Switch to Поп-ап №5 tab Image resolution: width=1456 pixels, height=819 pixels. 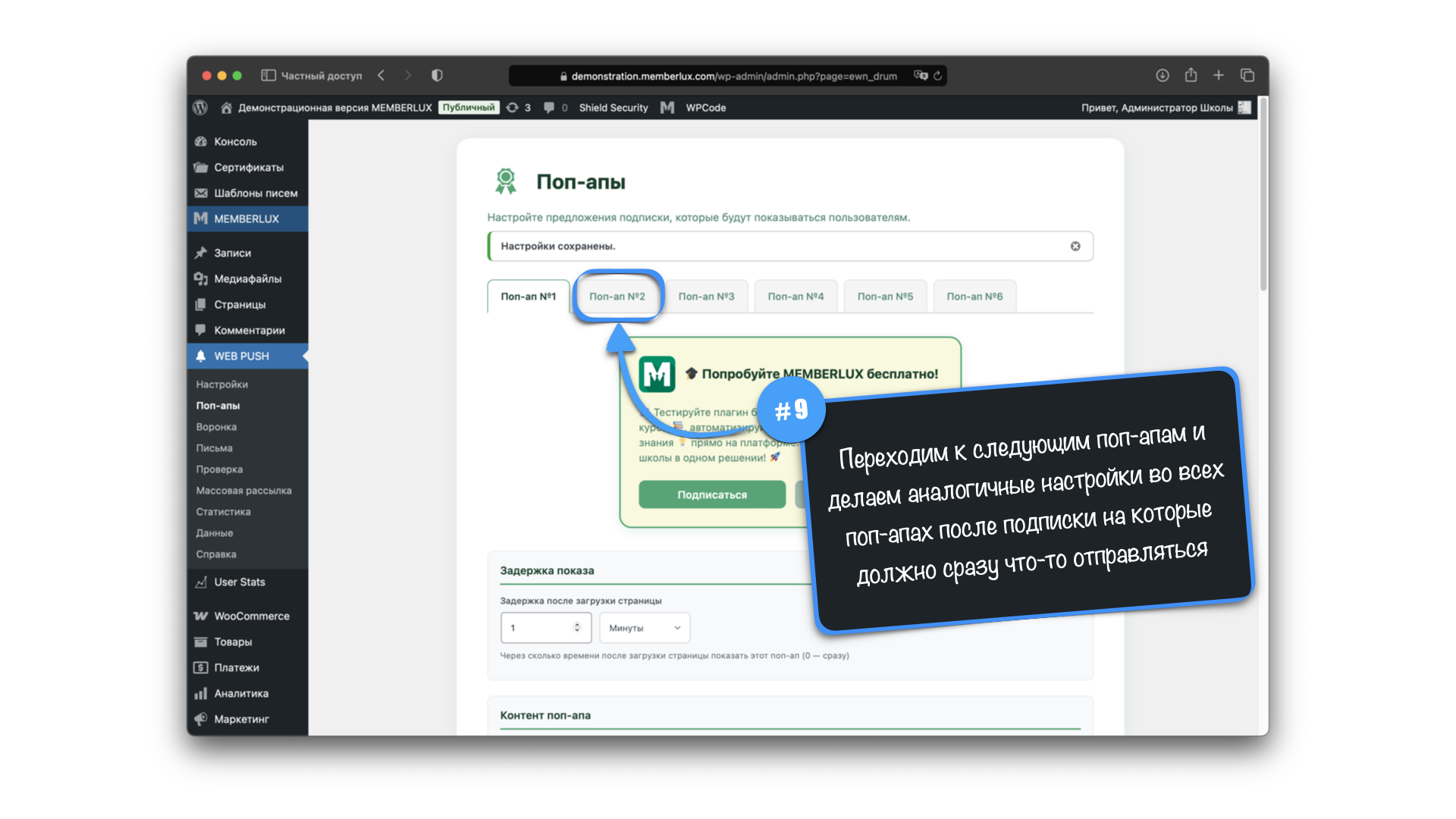pos(884,297)
